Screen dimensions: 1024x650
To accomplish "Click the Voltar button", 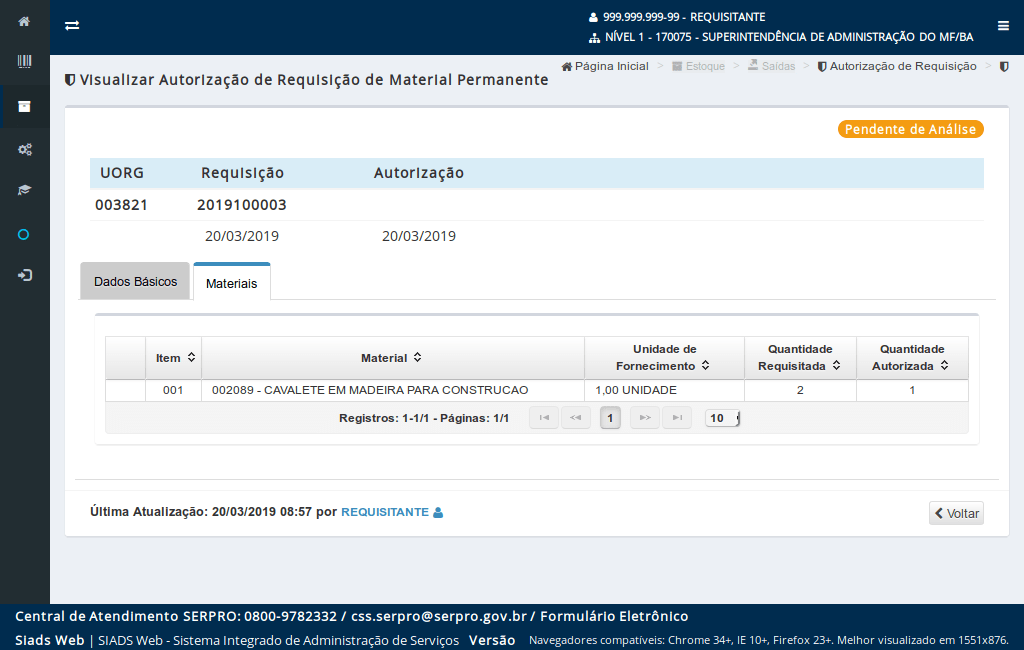I will (x=956, y=513).
